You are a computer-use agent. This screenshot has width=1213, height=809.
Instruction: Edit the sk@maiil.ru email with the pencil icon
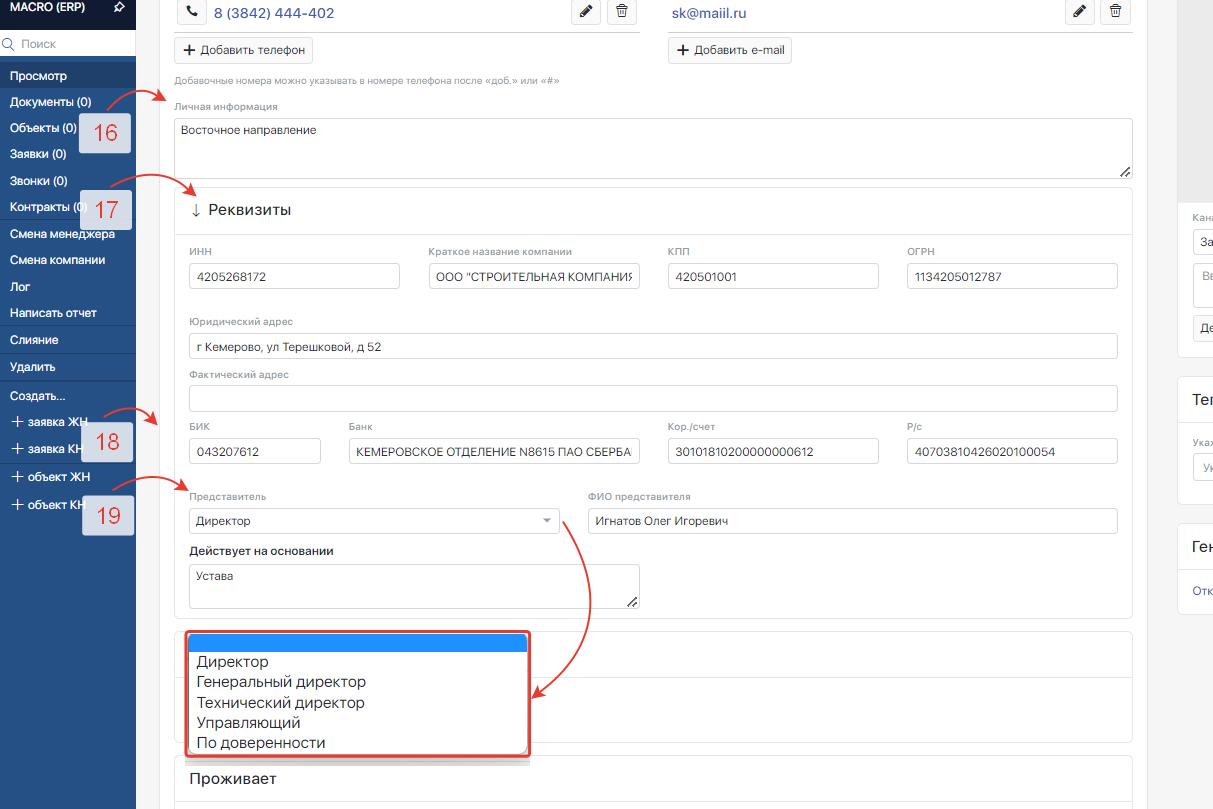(1079, 12)
